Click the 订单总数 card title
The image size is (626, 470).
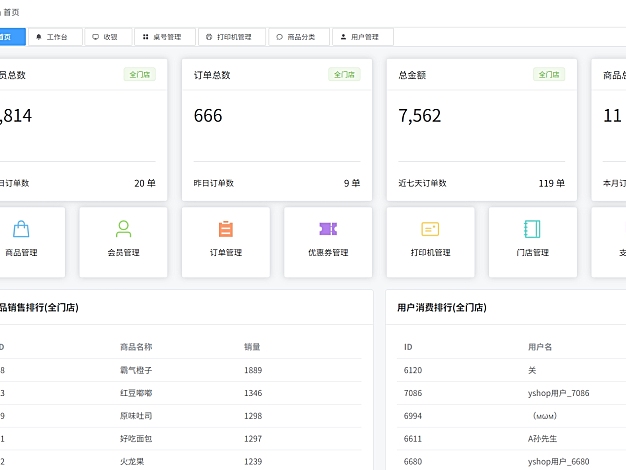point(212,75)
